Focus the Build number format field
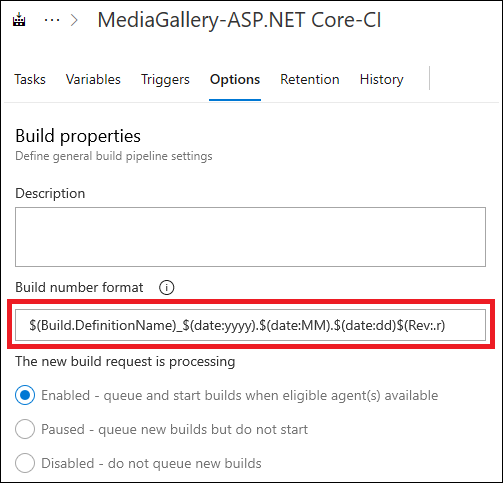 [250, 325]
